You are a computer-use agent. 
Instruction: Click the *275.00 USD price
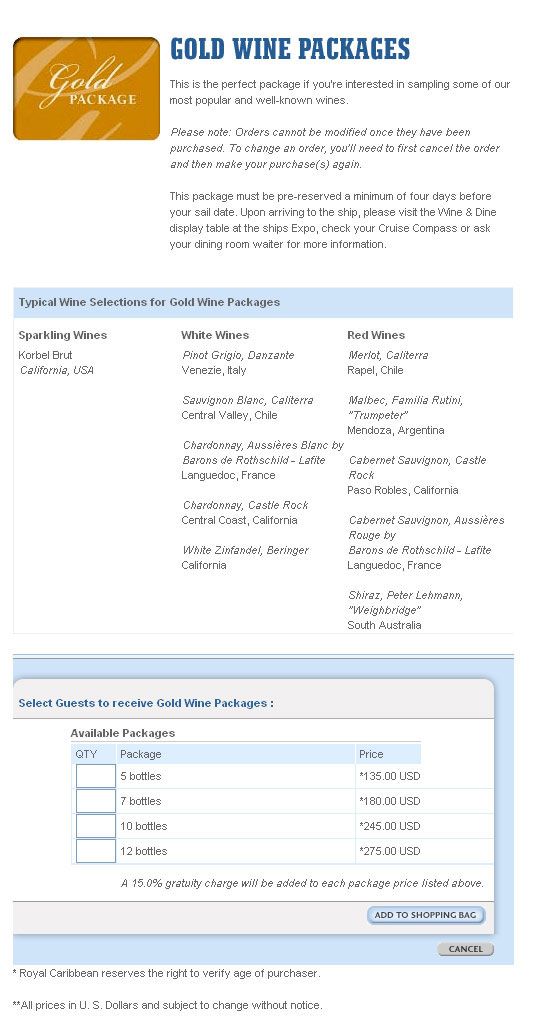click(x=390, y=851)
